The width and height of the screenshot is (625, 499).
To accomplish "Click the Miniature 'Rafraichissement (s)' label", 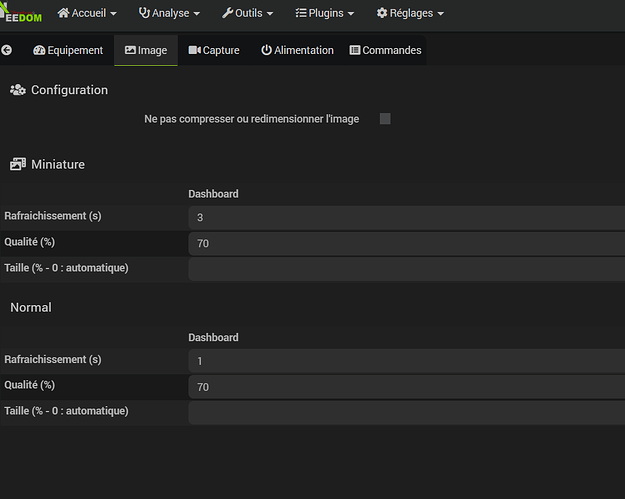I will coord(53,216).
